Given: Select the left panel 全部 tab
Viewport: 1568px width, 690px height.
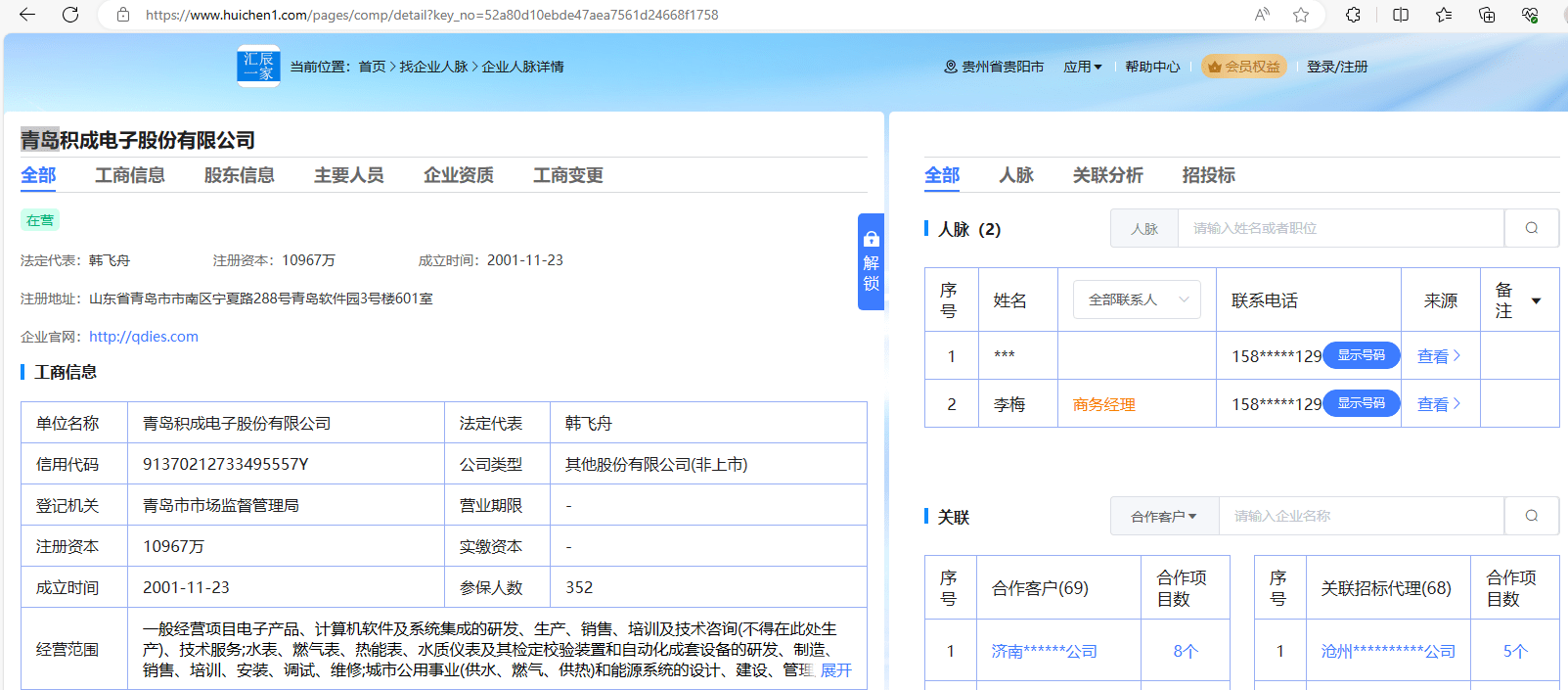Looking at the screenshot, I should [x=38, y=175].
